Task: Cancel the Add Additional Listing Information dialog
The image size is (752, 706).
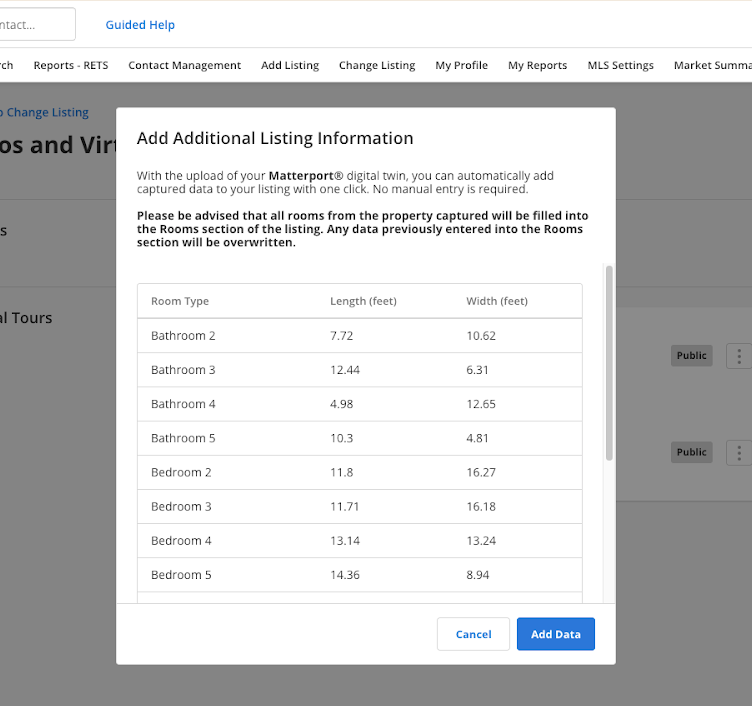Action: pos(473,634)
